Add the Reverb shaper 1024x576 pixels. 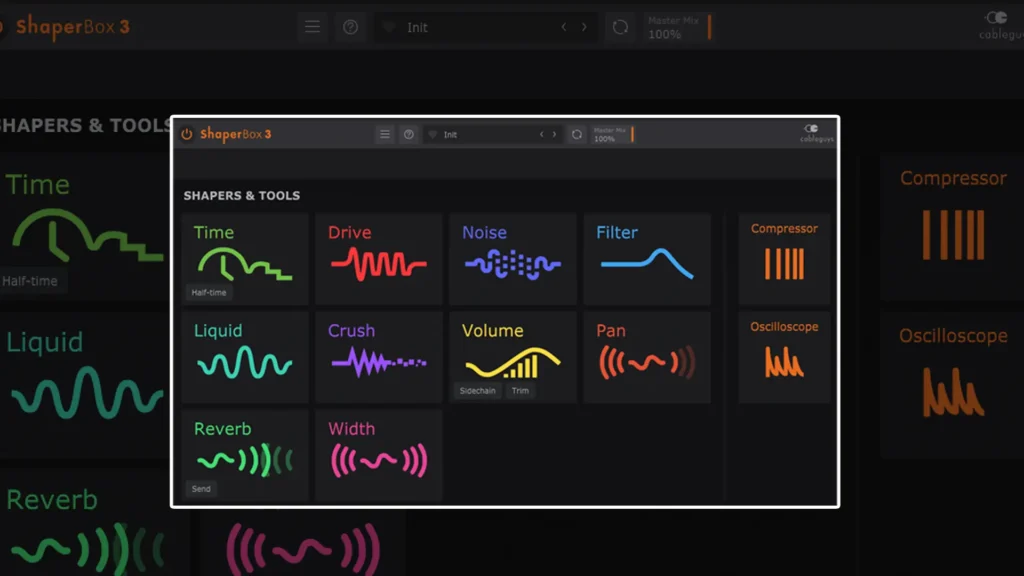click(245, 455)
